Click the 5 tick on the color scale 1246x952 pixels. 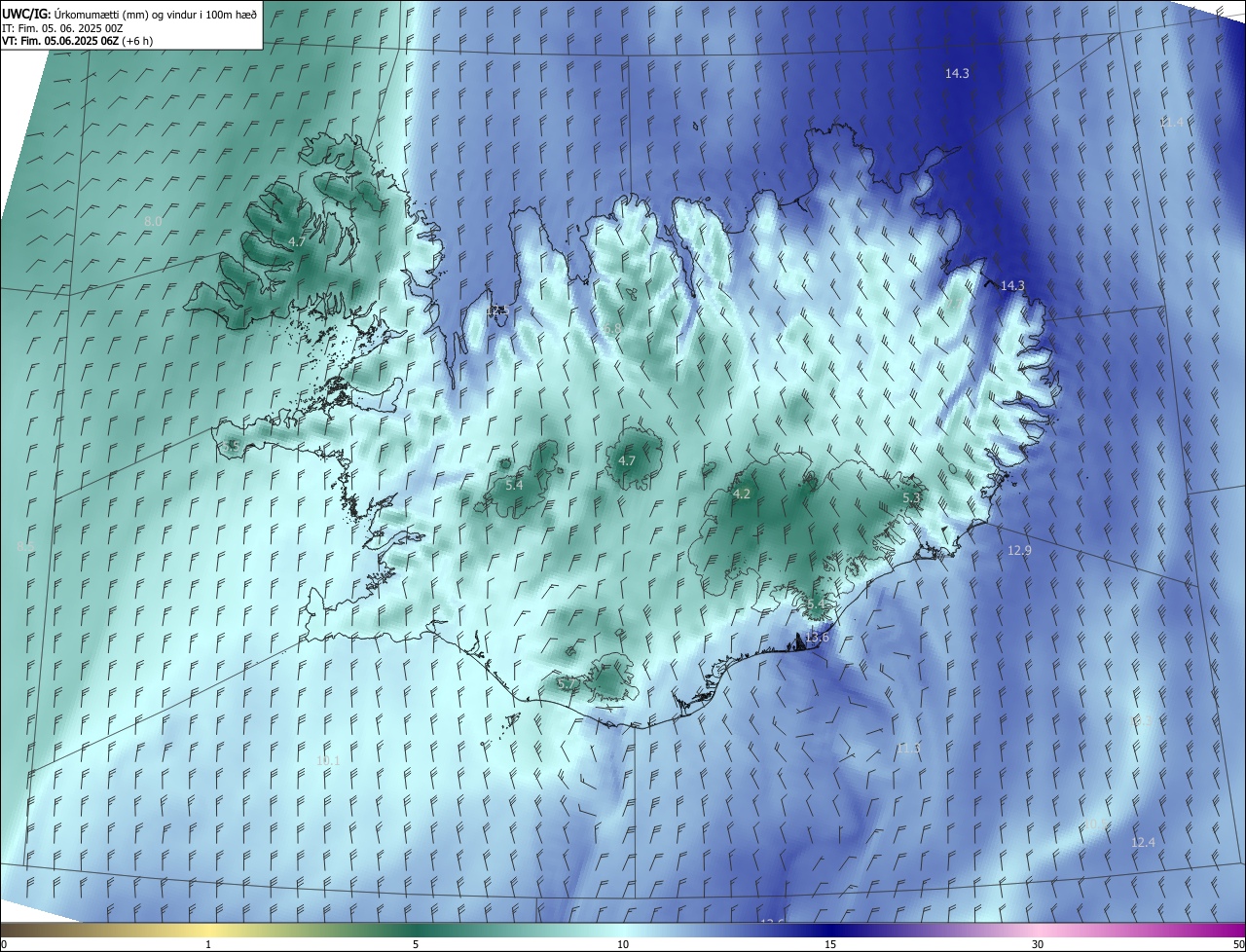(x=416, y=944)
